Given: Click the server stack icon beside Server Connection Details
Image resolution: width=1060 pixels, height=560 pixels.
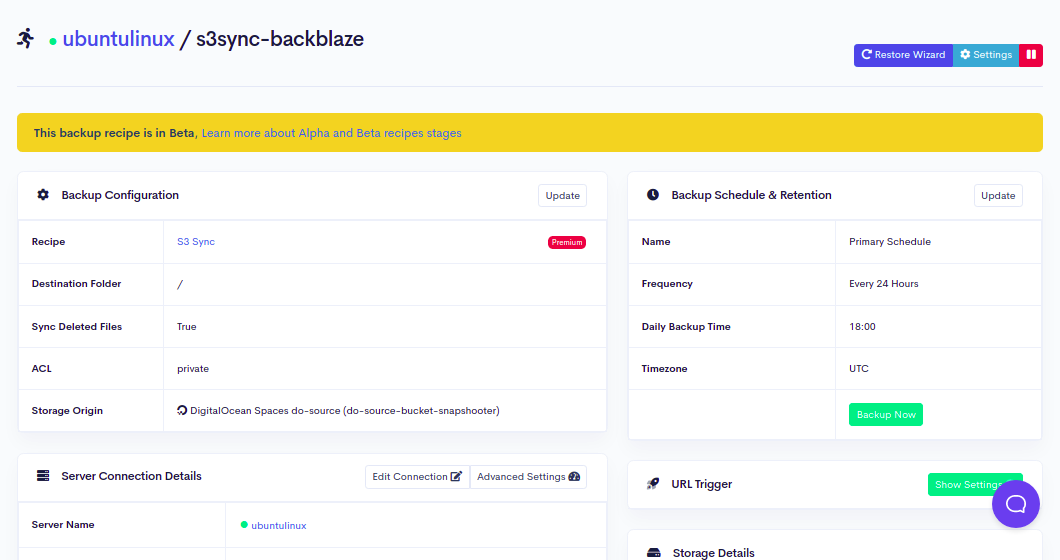Looking at the screenshot, I should click(x=43, y=475).
